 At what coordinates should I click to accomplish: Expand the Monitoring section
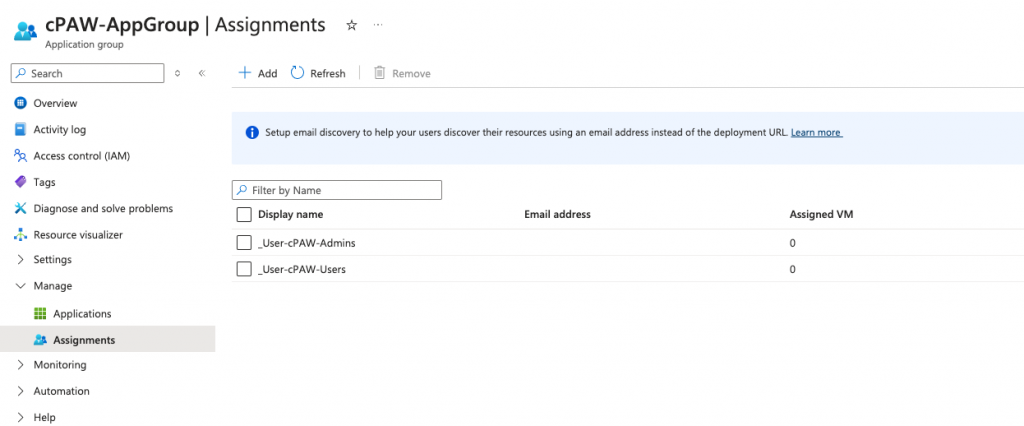point(20,365)
